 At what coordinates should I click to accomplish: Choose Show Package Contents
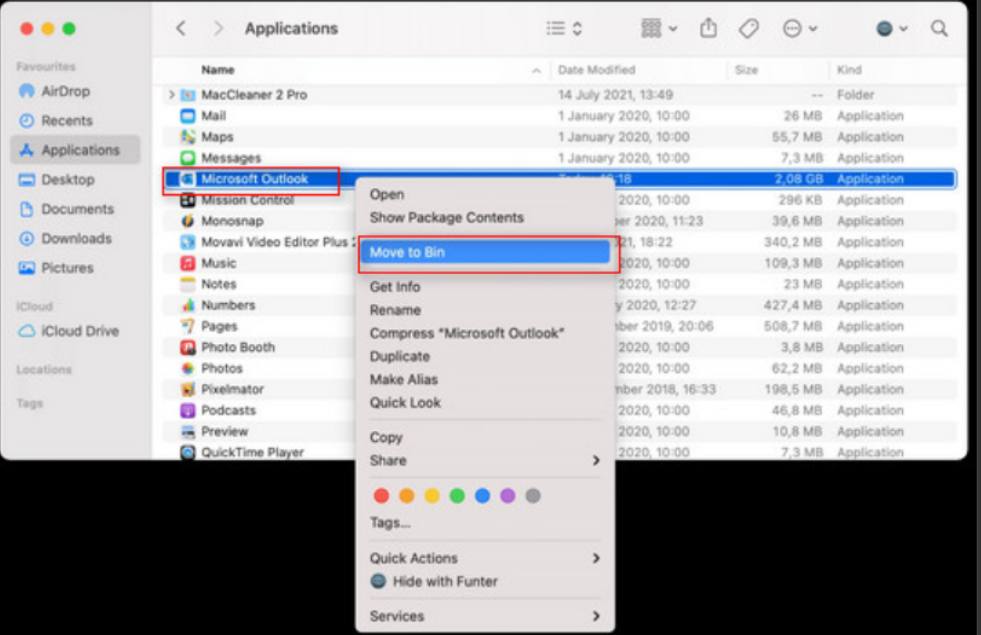pos(485,218)
